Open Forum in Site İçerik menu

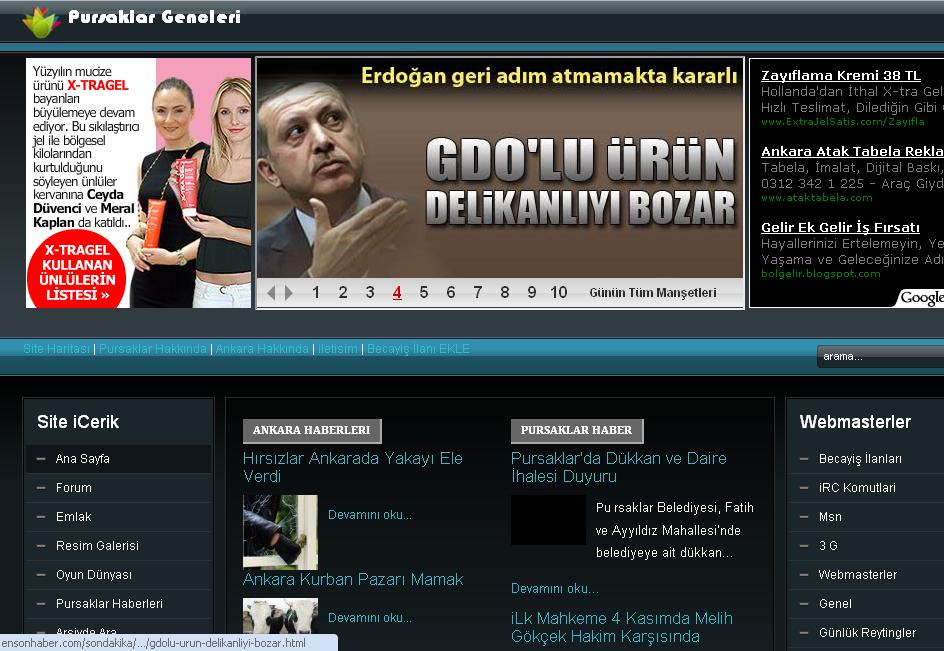pyautogui.click(x=119, y=488)
